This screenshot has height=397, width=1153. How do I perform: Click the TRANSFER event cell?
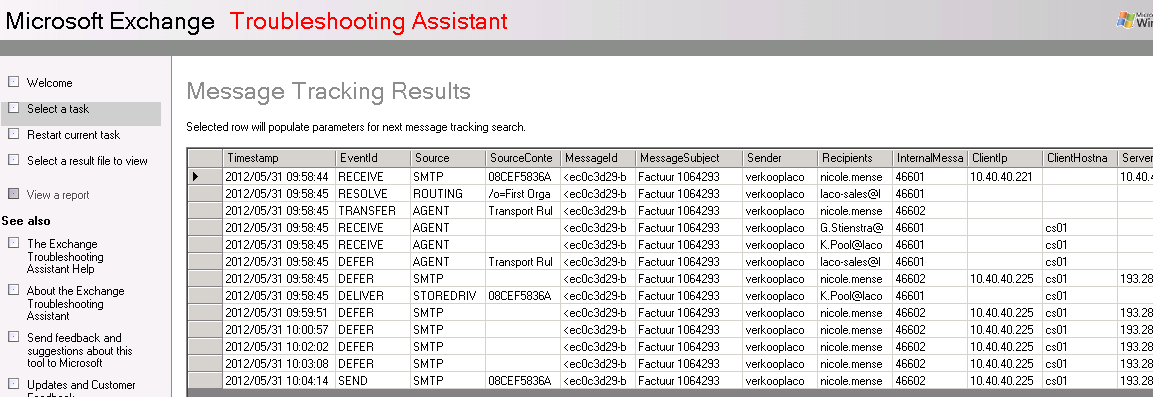pos(372,210)
